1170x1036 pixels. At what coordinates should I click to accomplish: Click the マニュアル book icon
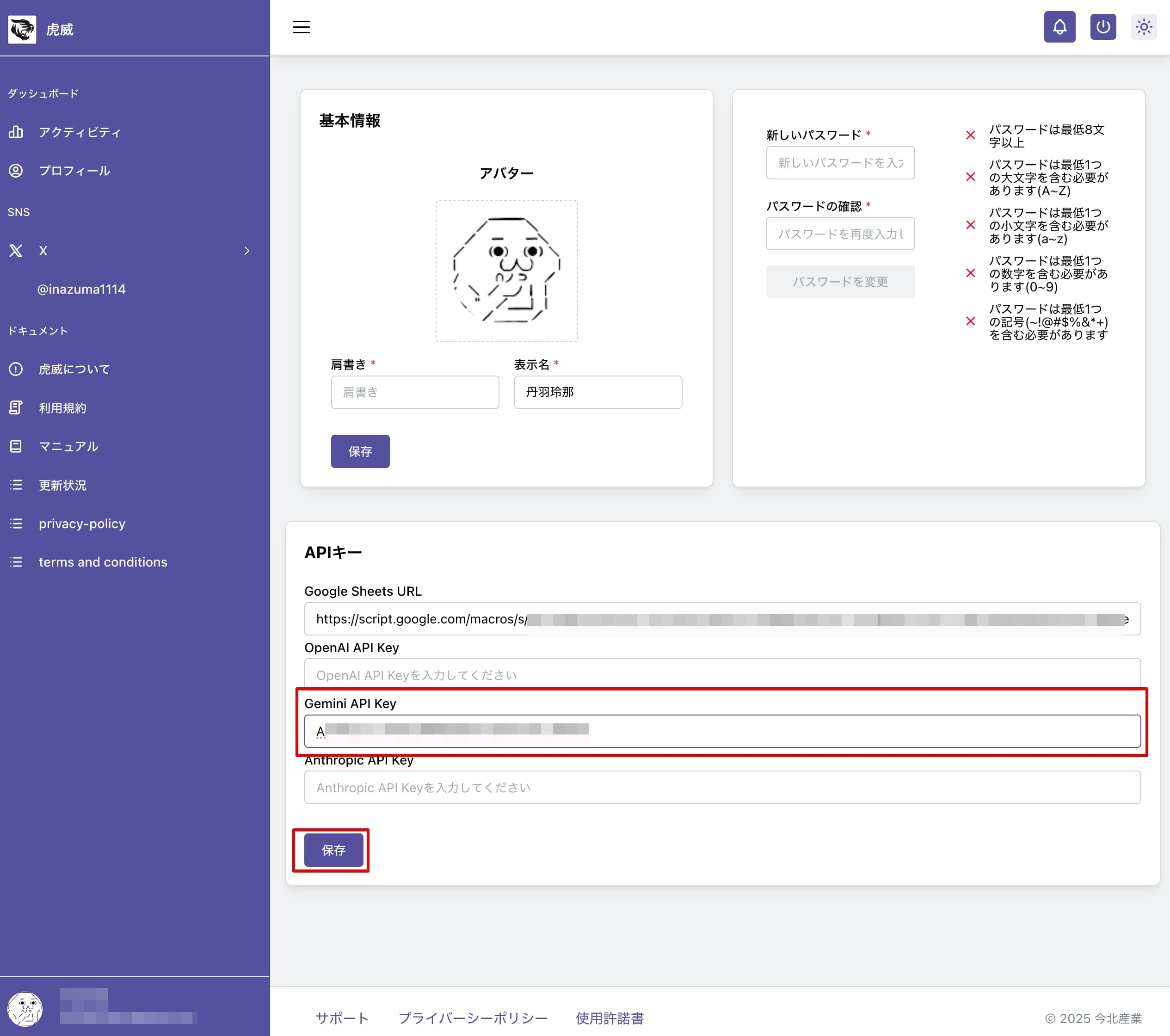16,446
